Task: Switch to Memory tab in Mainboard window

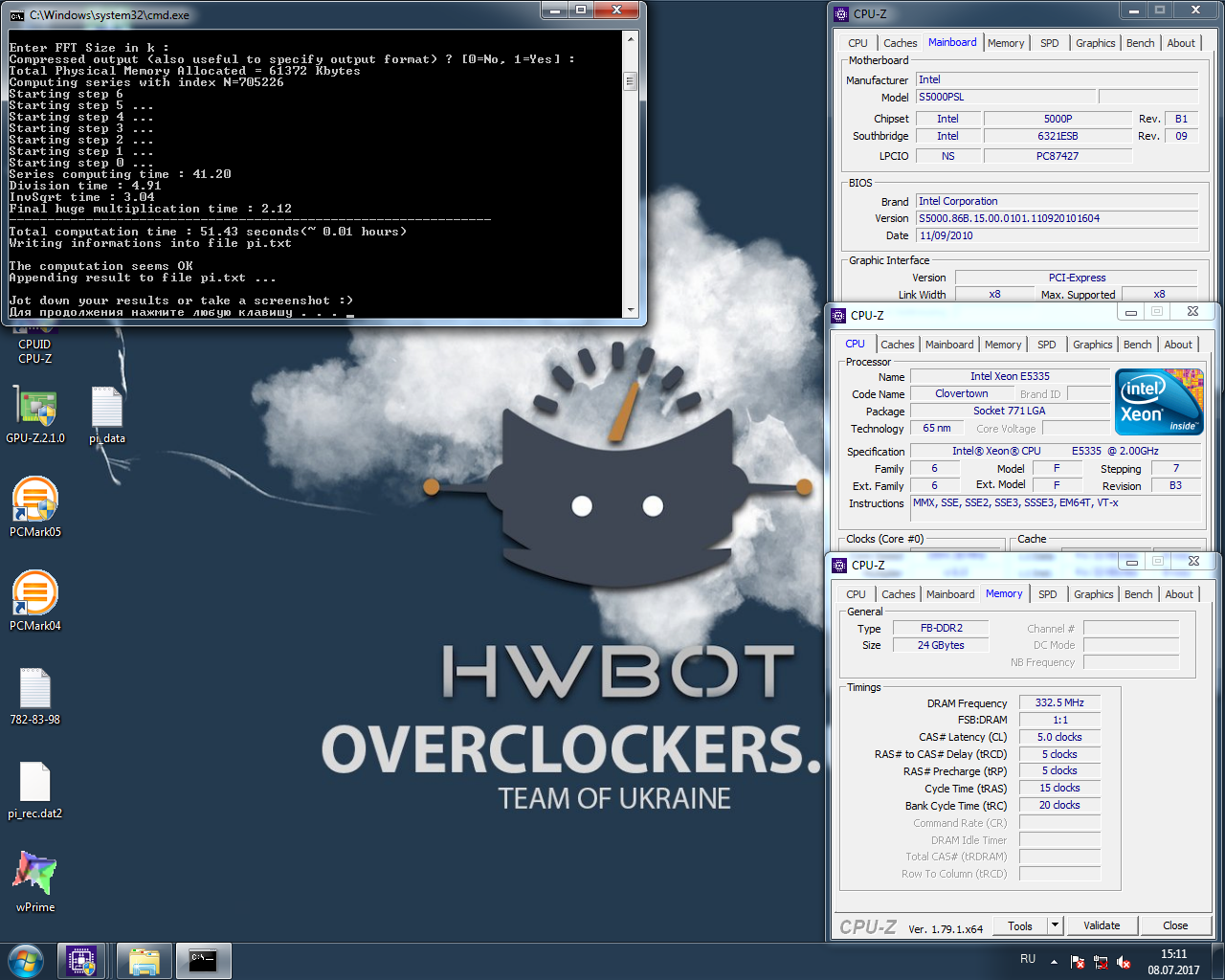Action: tap(1006, 43)
